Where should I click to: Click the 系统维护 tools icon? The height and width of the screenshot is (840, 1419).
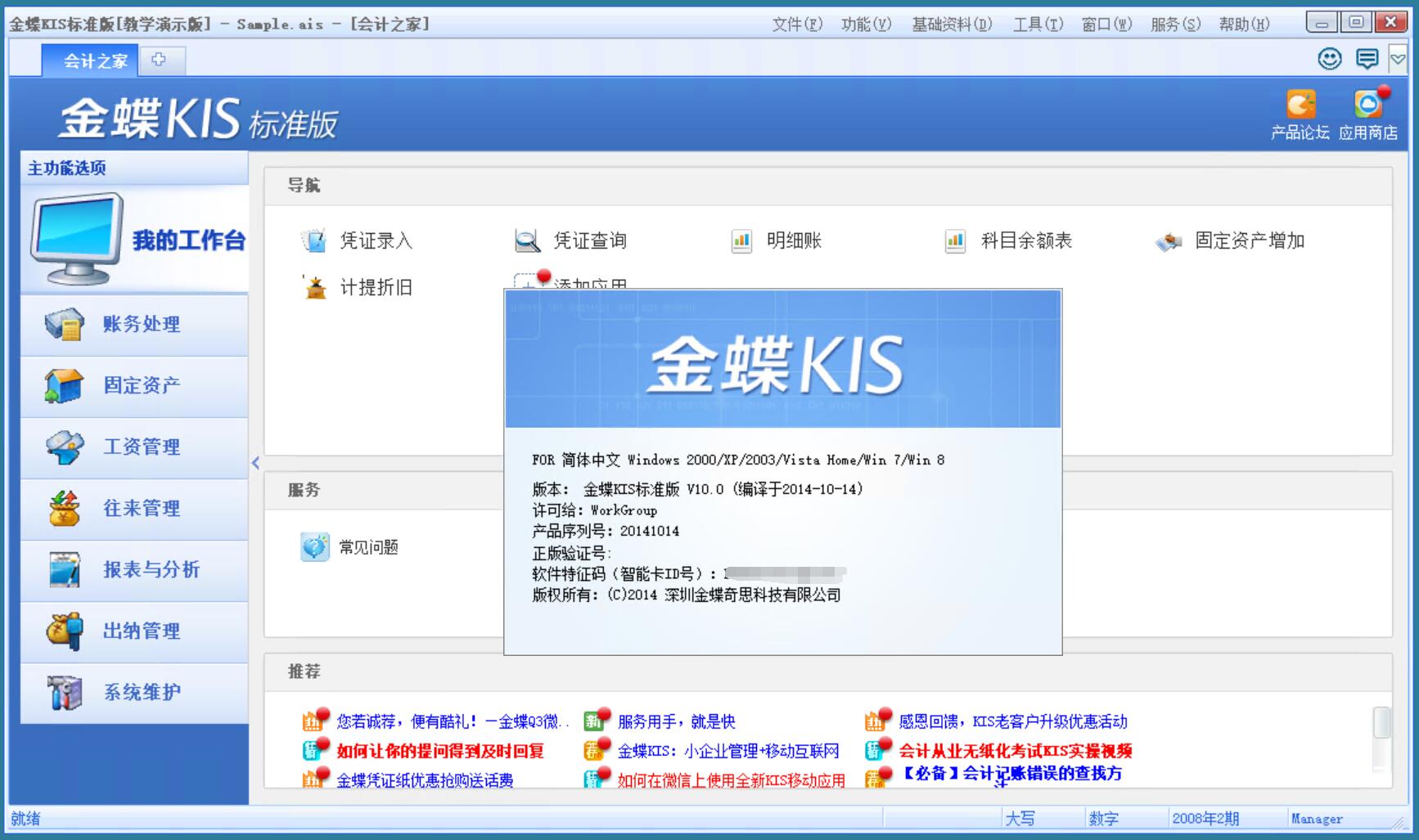click(x=65, y=692)
